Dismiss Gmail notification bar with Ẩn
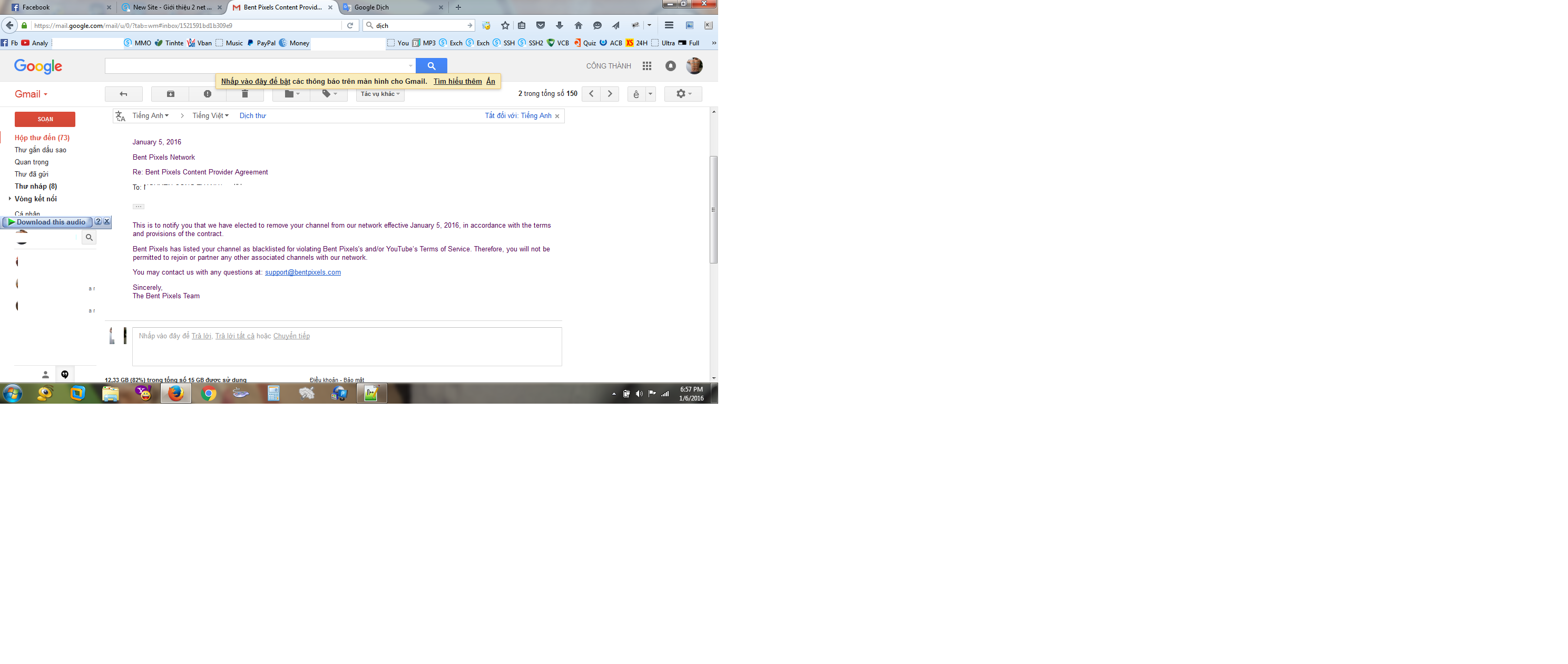The image size is (1568, 664). pyautogui.click(x=490, y=82)
